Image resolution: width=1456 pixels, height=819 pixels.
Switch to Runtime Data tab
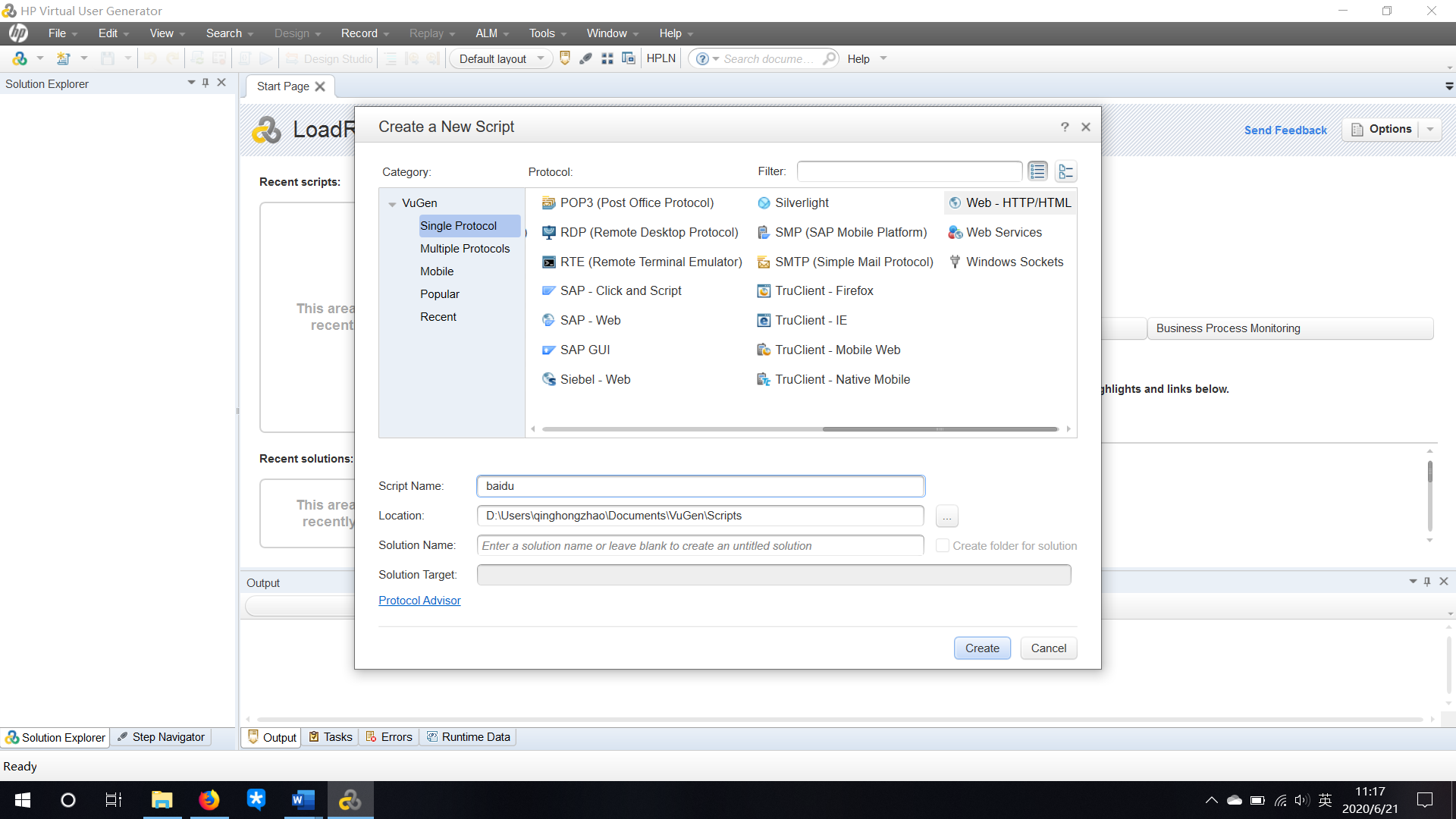[475, 737]
